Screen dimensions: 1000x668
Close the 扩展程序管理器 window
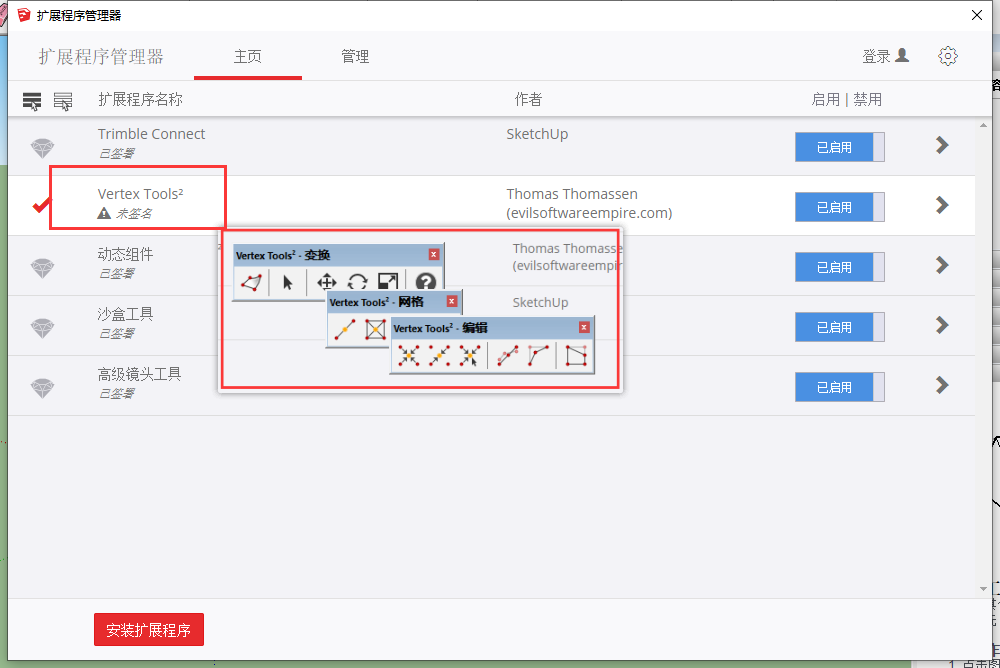(976, 15)
